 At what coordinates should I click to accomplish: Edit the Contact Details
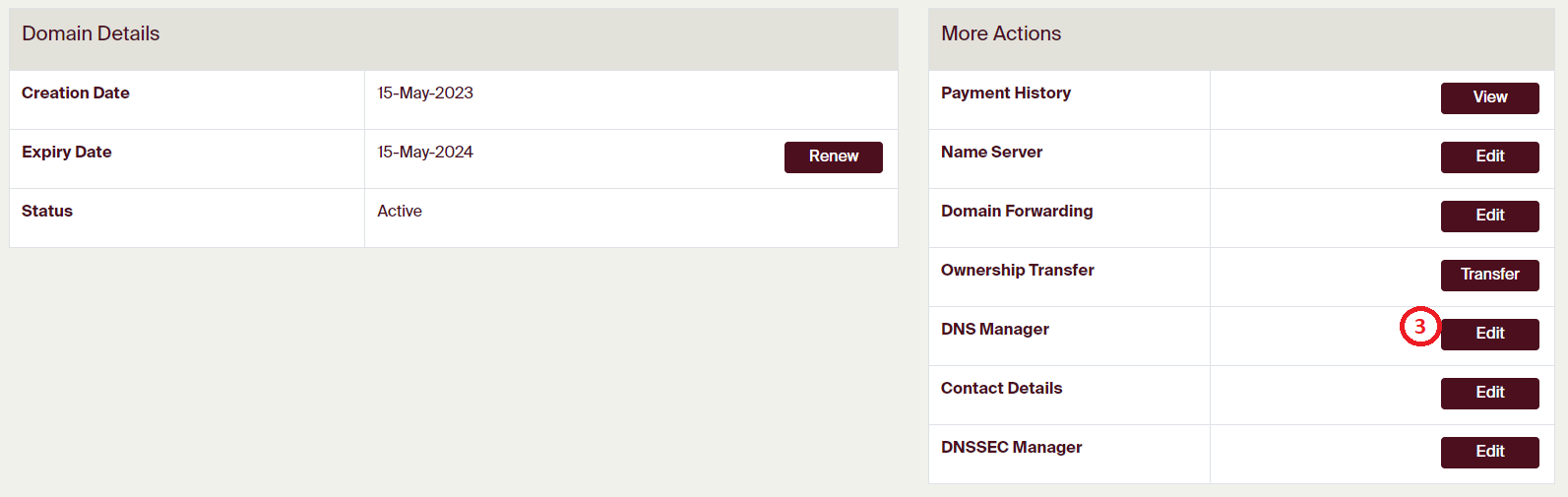tap(1489, 393)
